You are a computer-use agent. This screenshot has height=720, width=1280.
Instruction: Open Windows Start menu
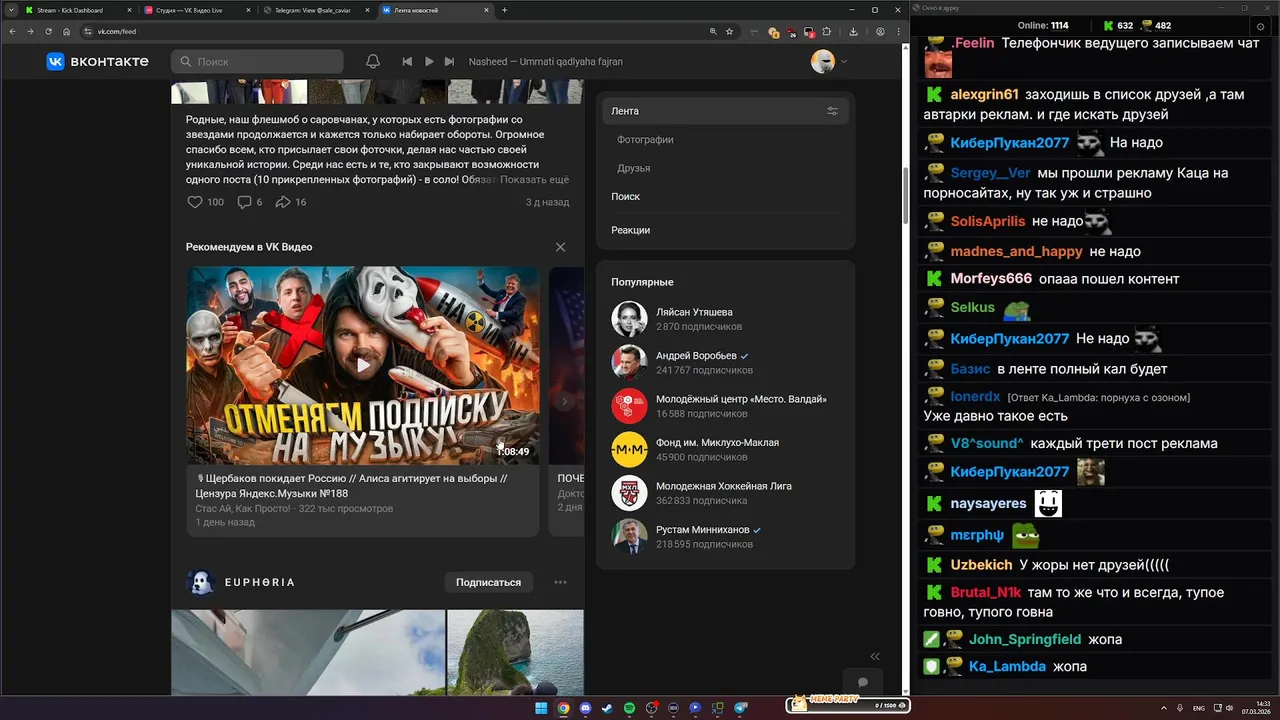pos(541,708)
